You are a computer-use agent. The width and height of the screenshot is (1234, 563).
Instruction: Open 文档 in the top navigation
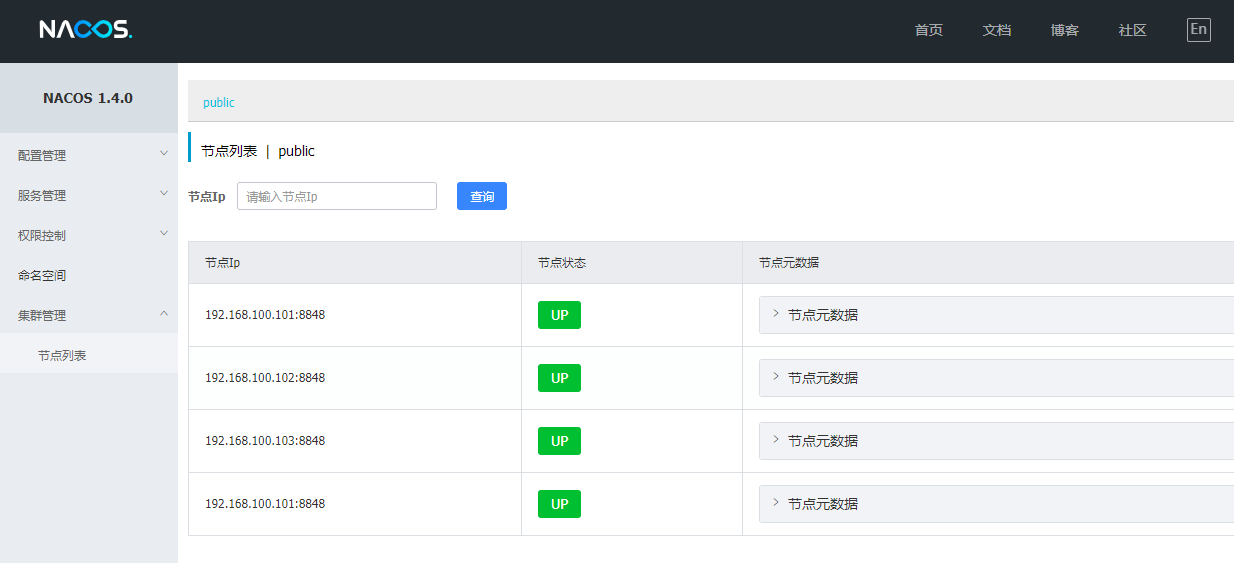pos(996,30)
